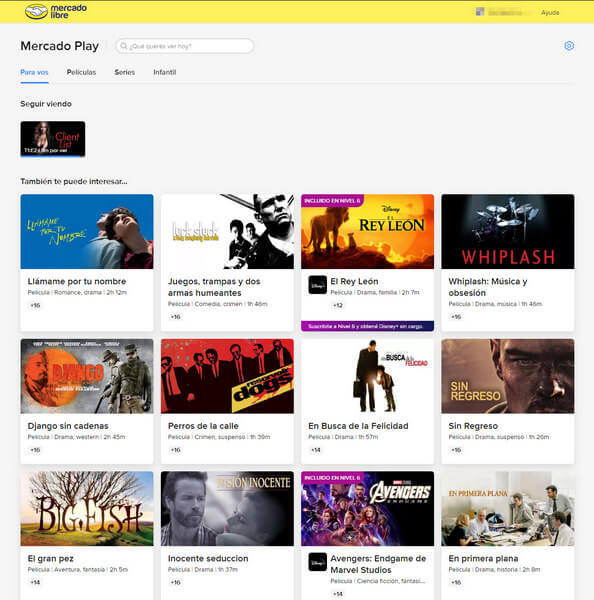Viewport: 594px width, 600px height.
Task: Select the Para vos tab
Action: coord(34,72)
